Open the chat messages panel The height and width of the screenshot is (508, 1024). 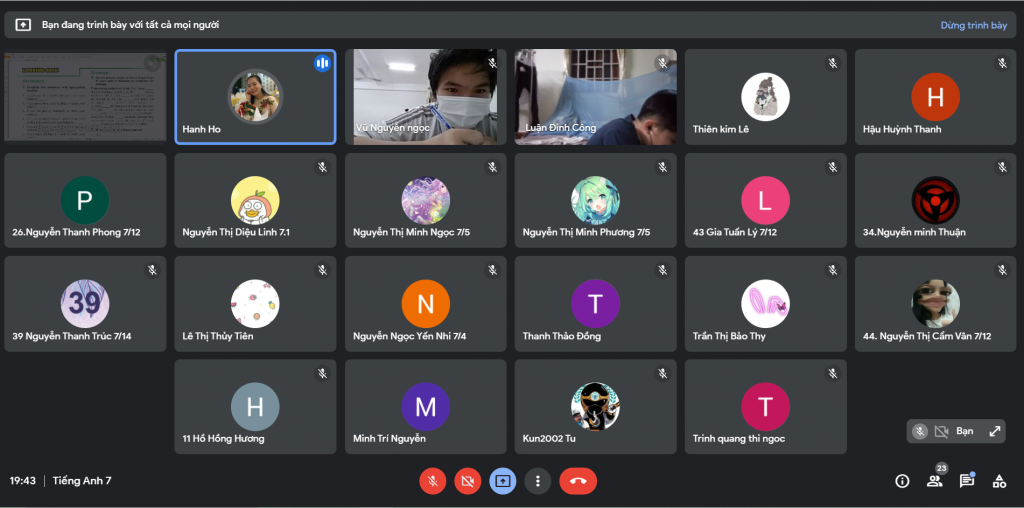[x=966, y=481]
